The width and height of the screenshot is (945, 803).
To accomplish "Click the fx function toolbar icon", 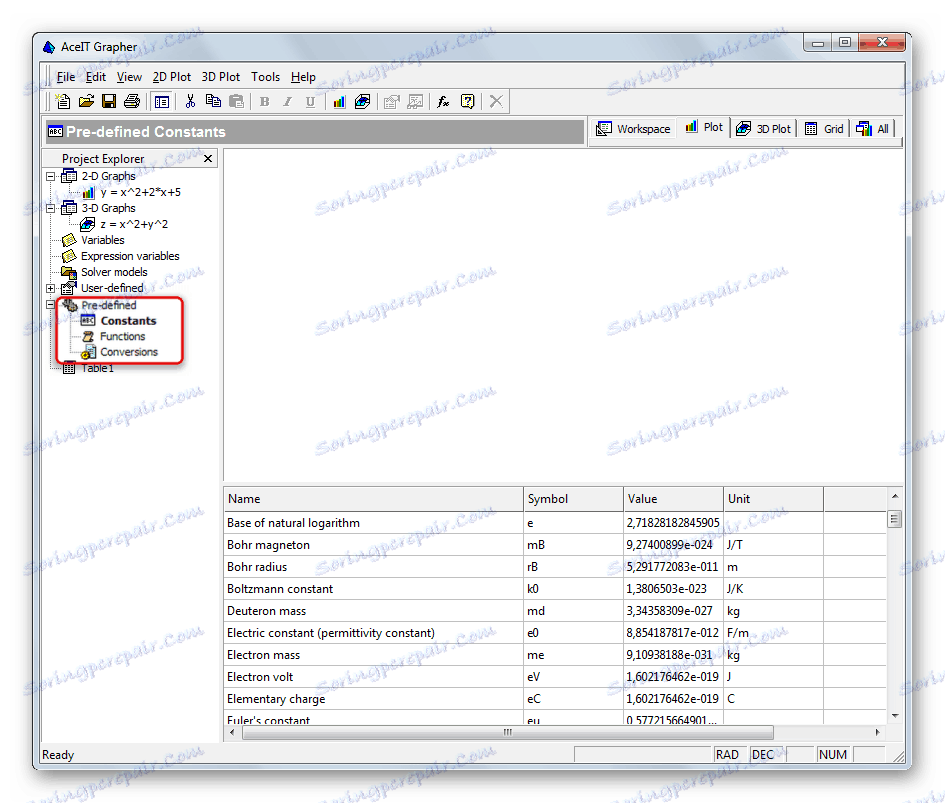I will click(443, 101).
